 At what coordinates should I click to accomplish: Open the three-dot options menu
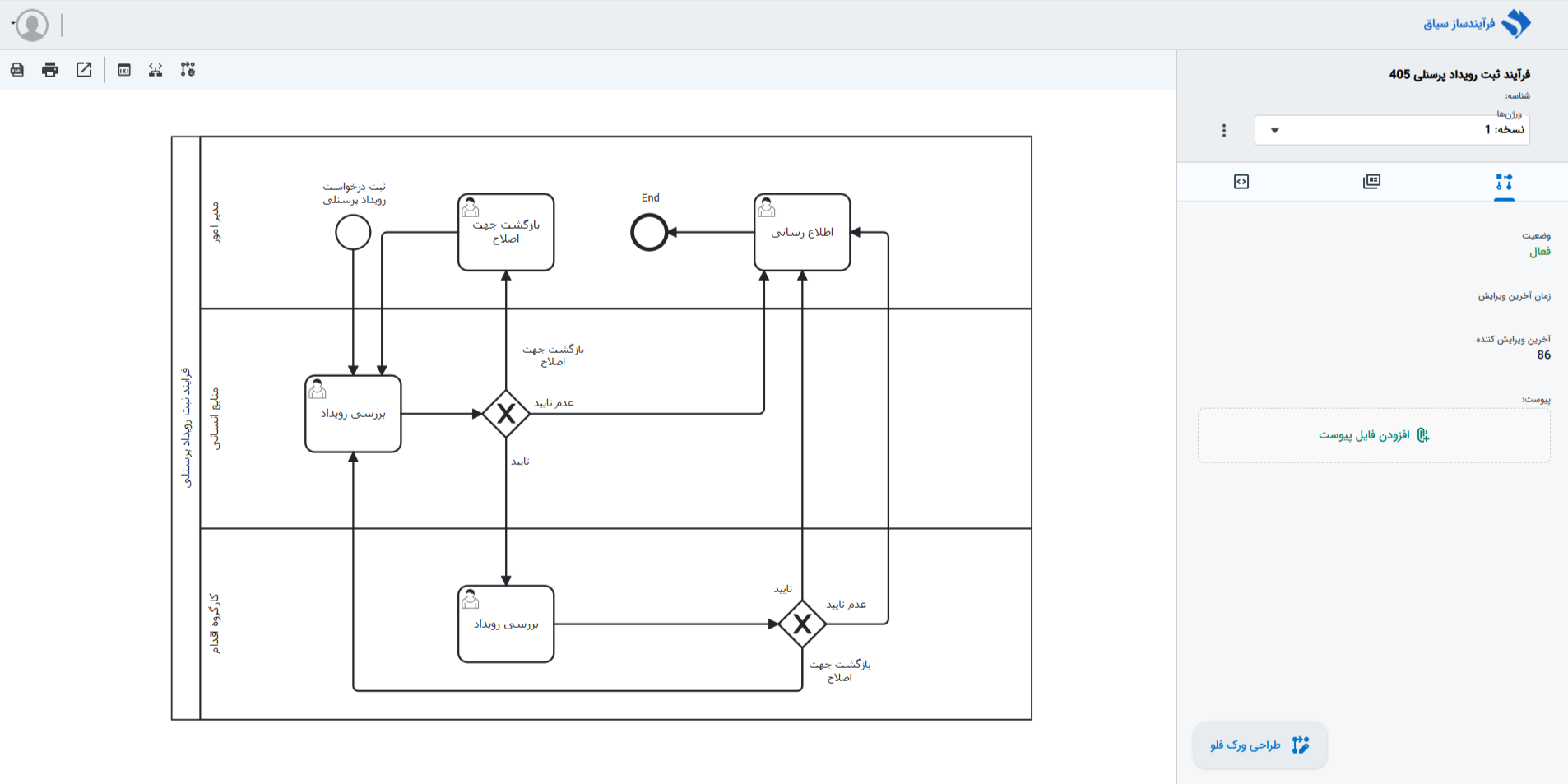[x=1224, y=130]
